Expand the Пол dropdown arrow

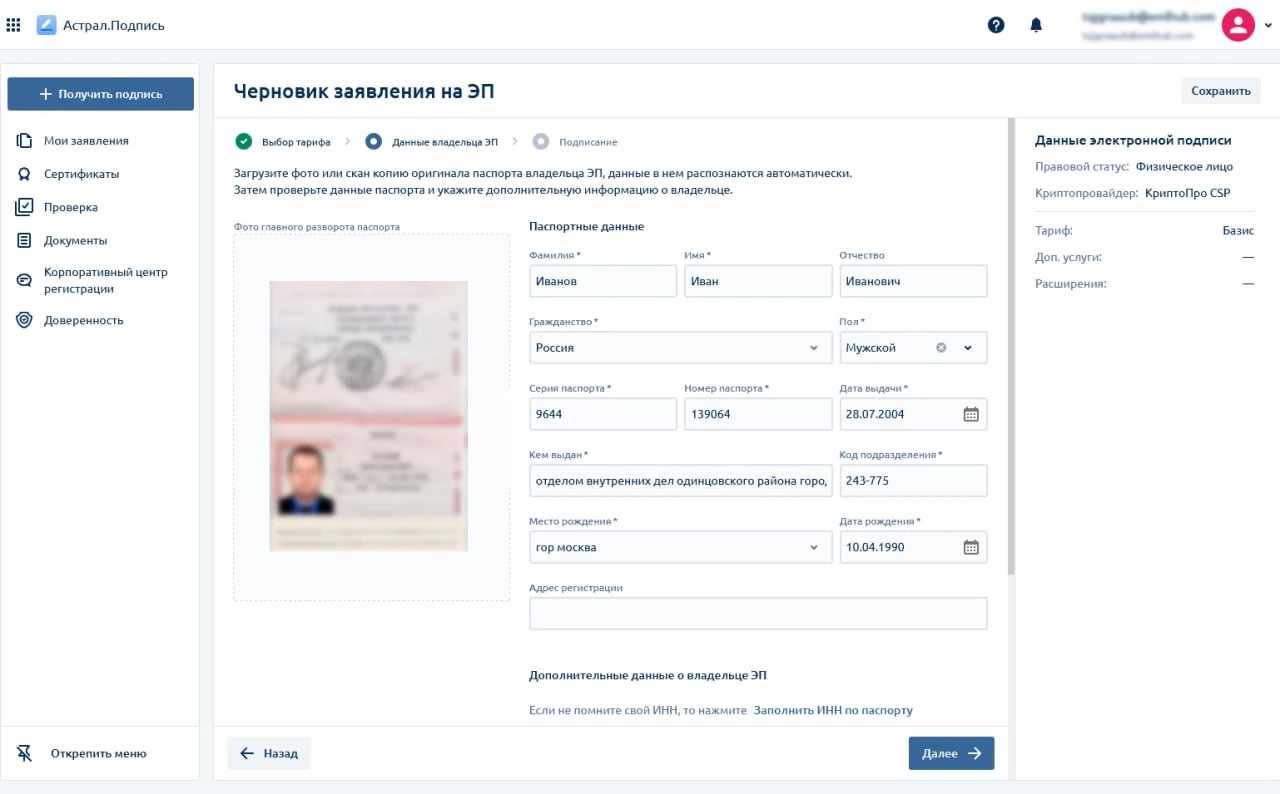point(968,348)
